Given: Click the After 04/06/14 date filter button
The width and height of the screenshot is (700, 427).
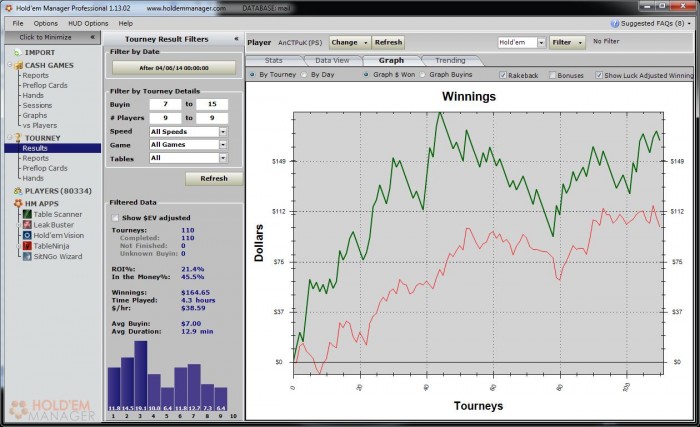Looking at the screenshot, I should click(174, 68).
